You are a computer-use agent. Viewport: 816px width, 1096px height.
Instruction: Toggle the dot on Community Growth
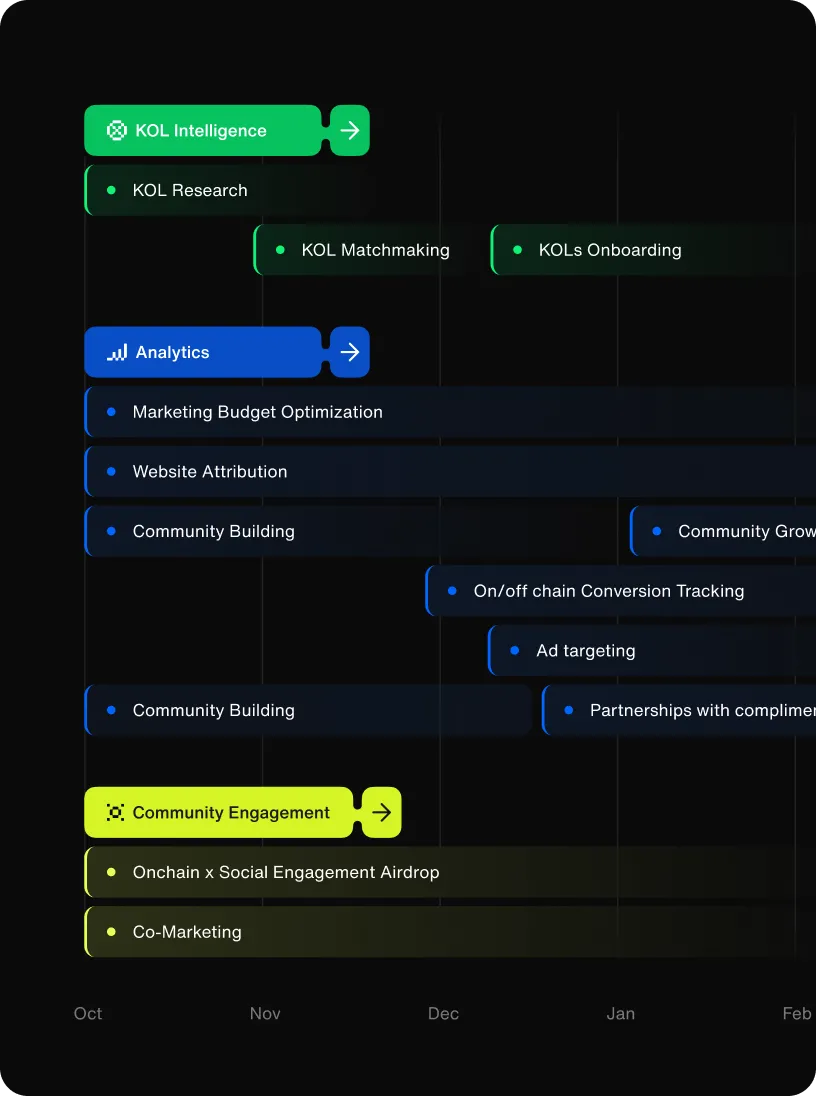(x=656, y=531)
